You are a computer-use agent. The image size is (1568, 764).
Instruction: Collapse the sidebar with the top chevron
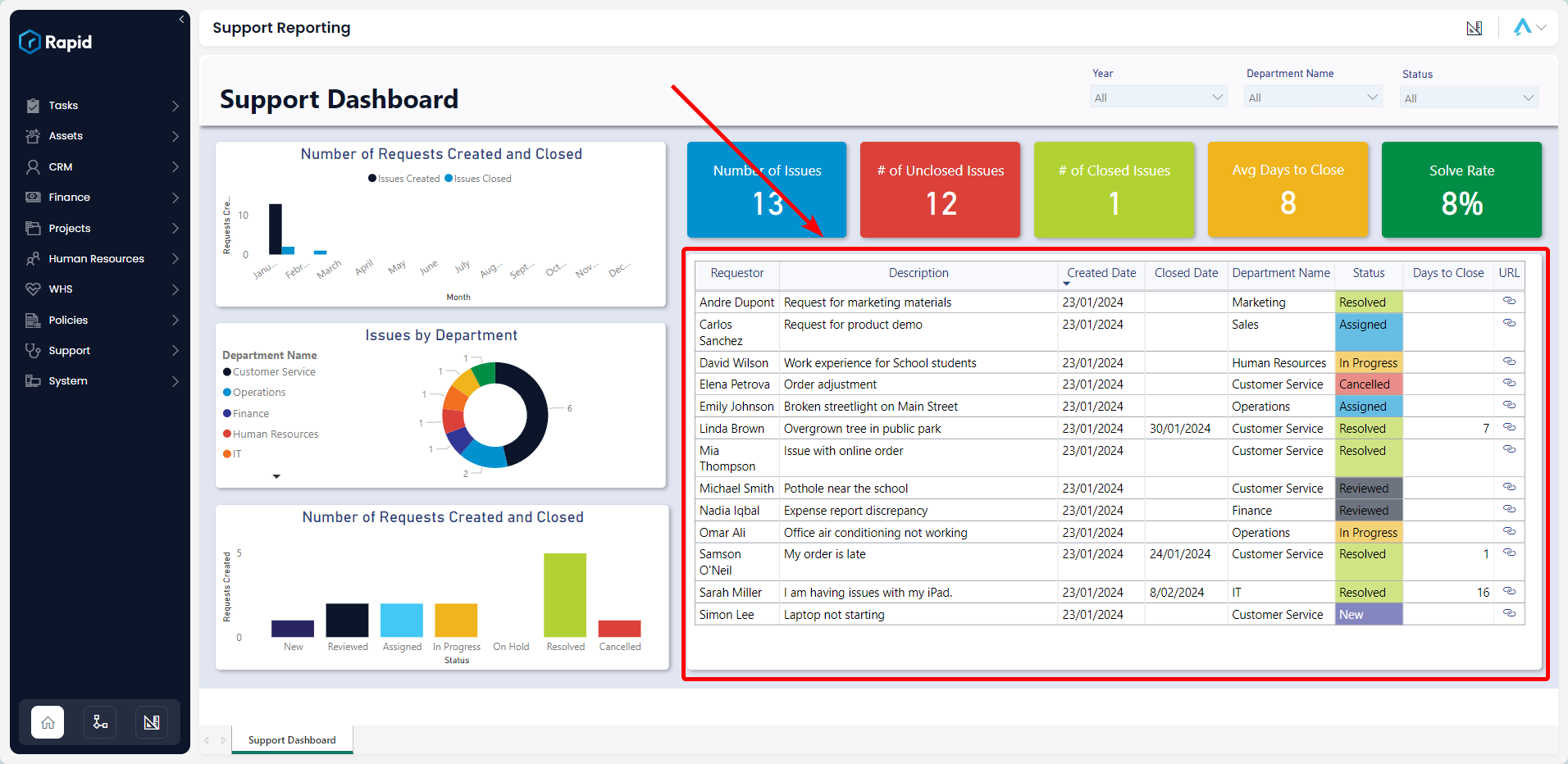(x=181, y=19)
